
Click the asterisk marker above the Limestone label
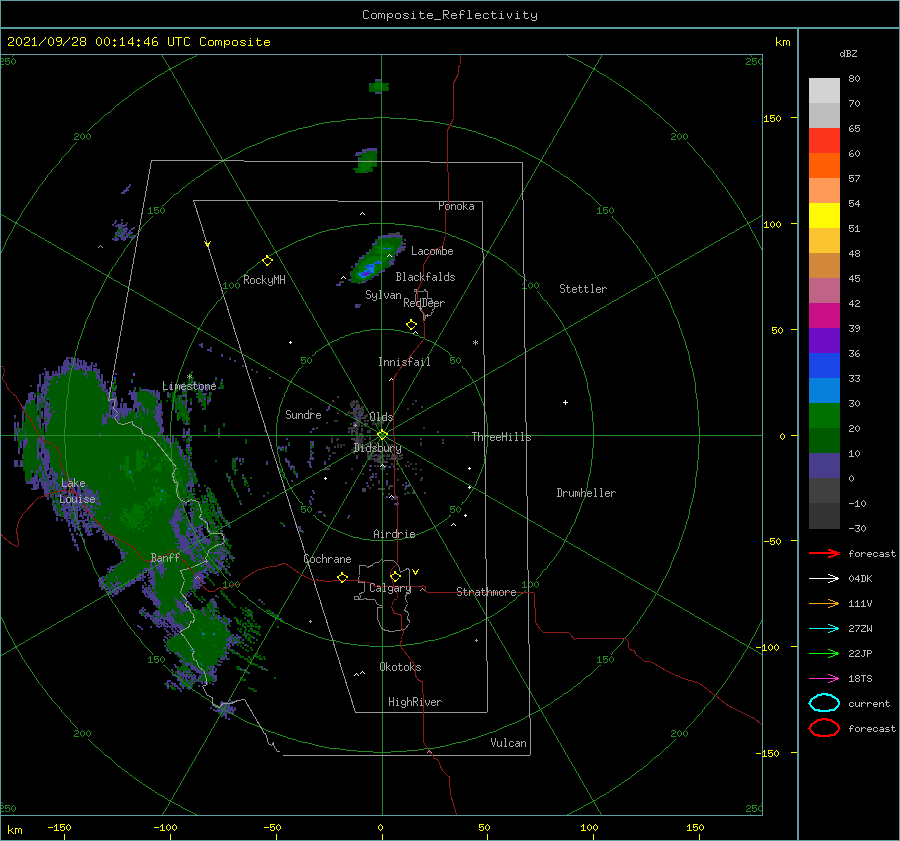tap(189, 377)
